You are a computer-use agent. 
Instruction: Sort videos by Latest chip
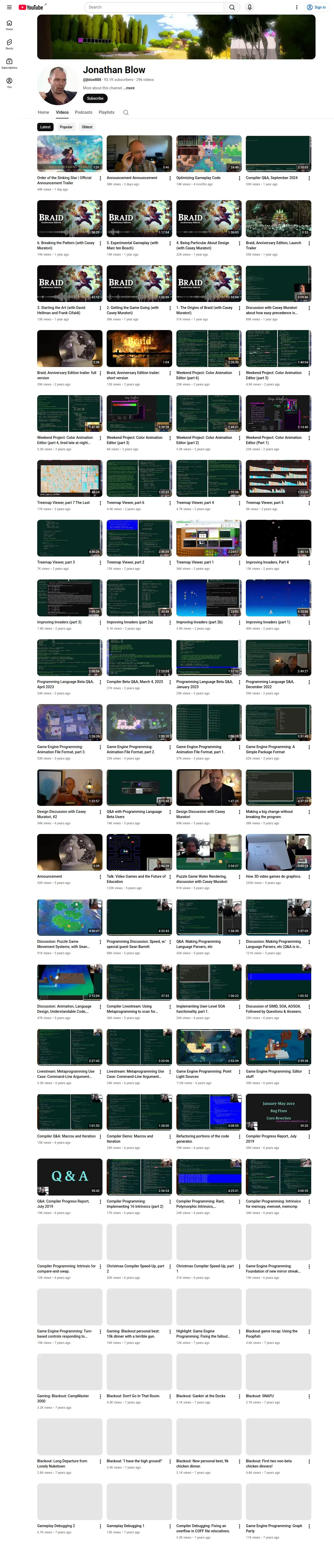coord(46,127)
